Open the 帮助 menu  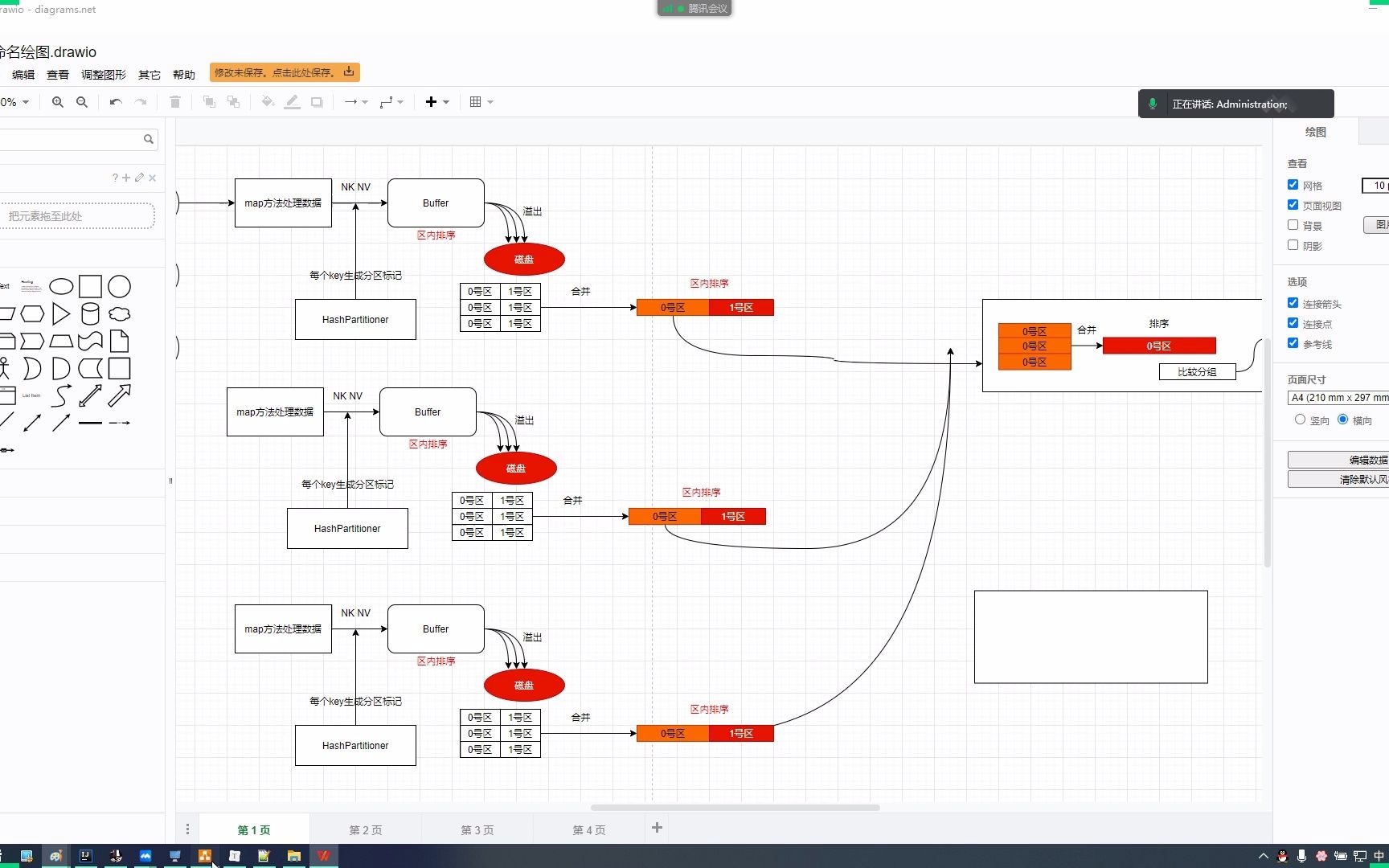coord(184,75)
